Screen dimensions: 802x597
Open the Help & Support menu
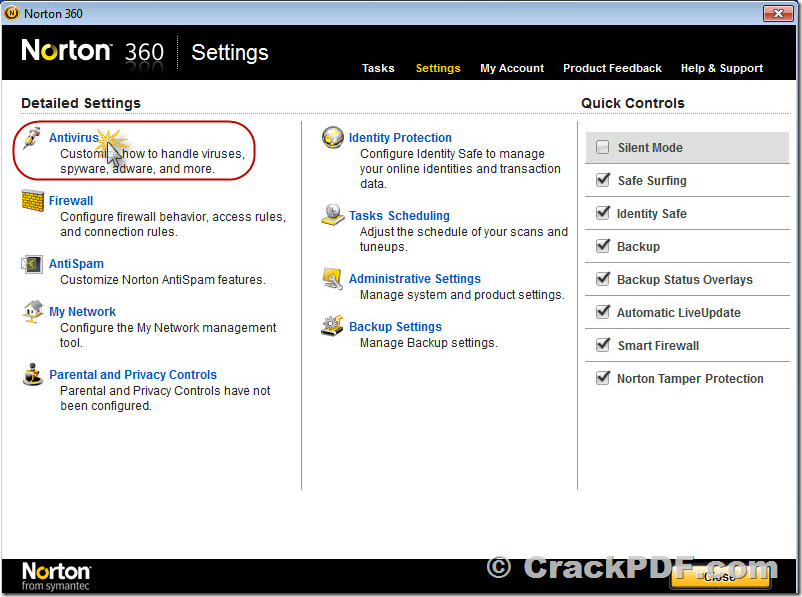722,68
